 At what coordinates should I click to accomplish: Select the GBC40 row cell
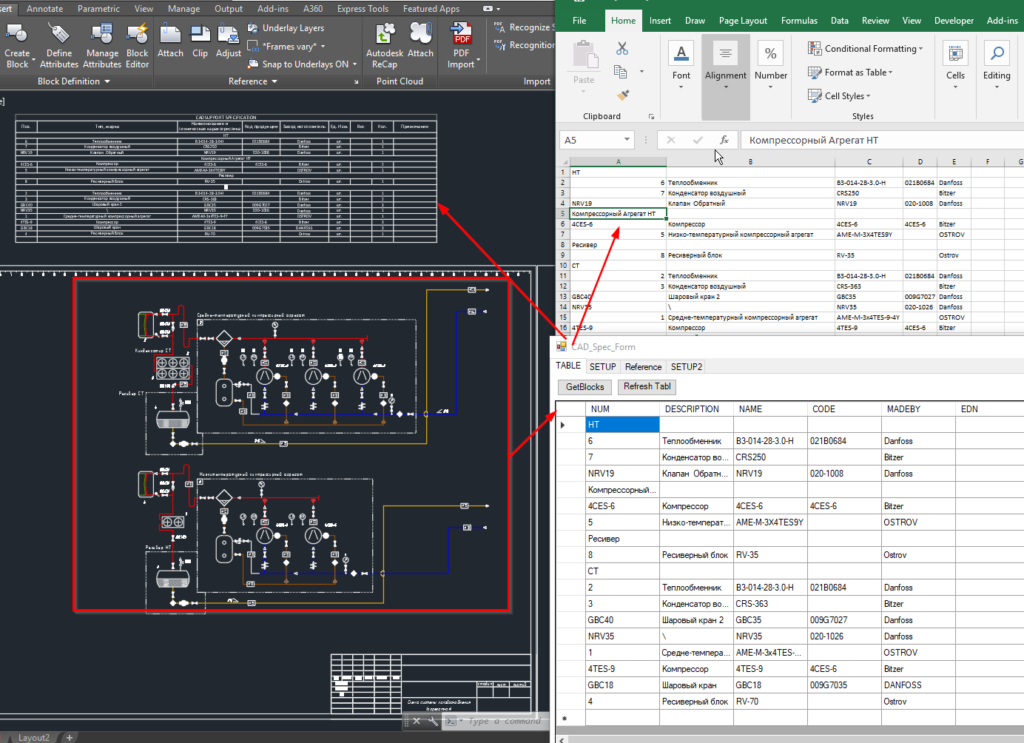click(x=622, y=620)
